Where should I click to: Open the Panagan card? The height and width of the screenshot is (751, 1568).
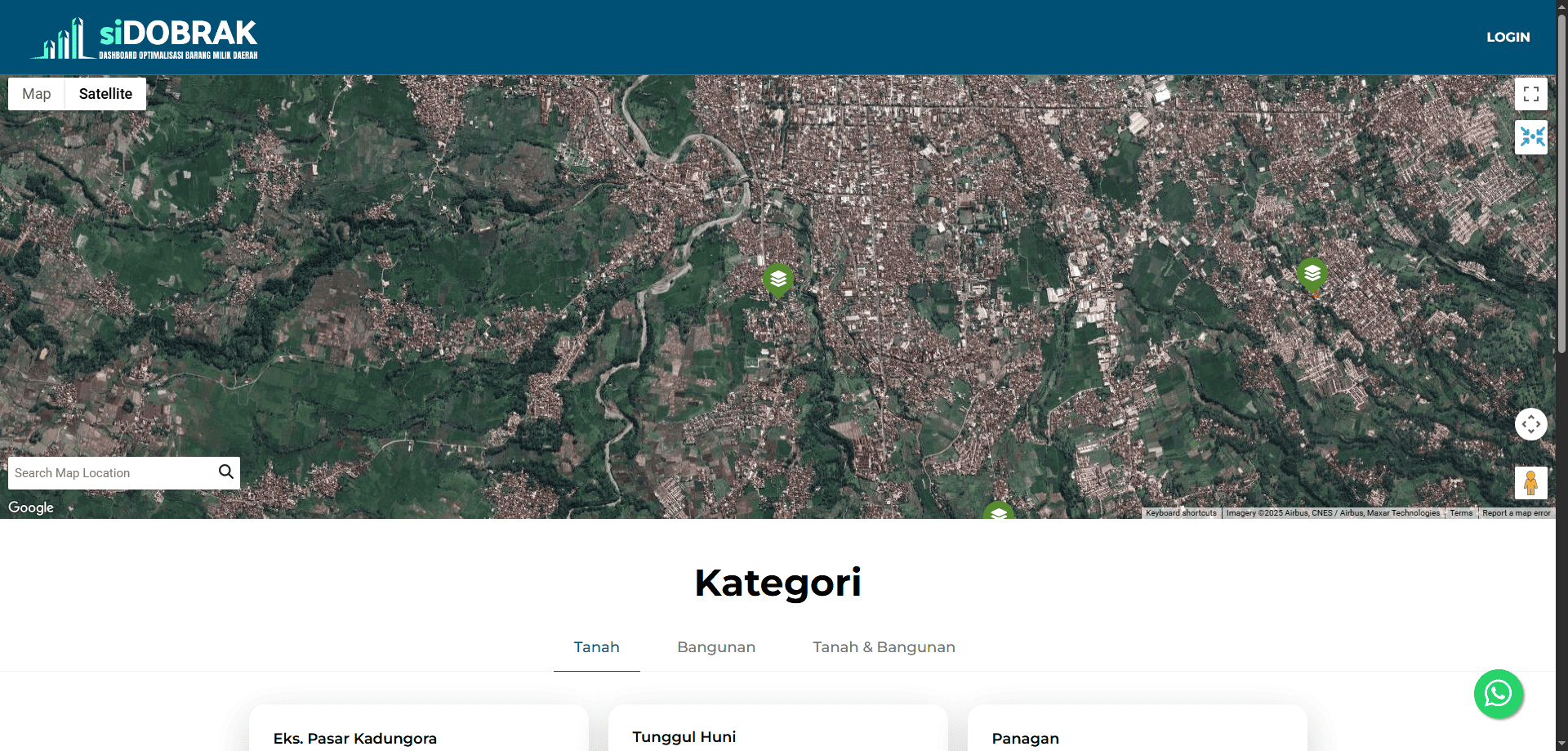point(1138,728)
